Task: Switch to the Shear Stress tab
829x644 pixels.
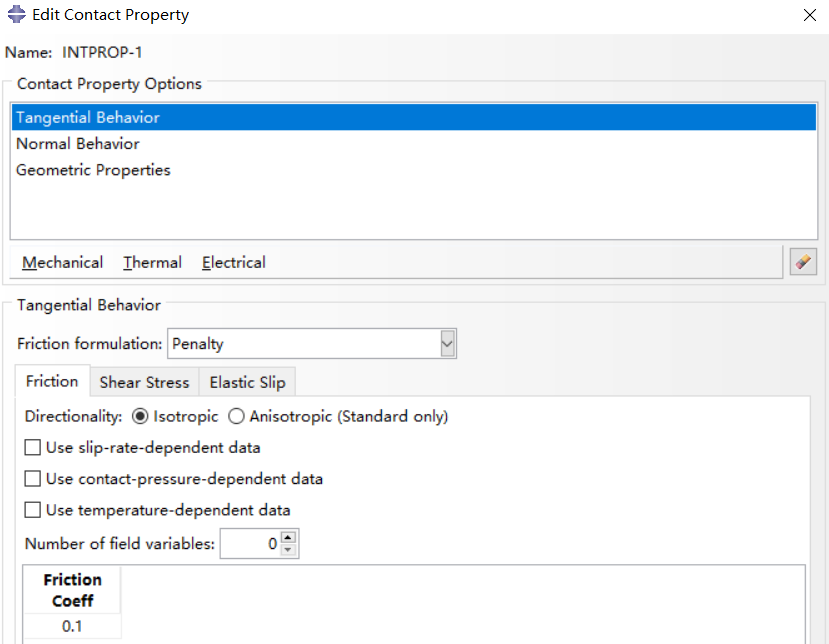Action: point(144,382)
